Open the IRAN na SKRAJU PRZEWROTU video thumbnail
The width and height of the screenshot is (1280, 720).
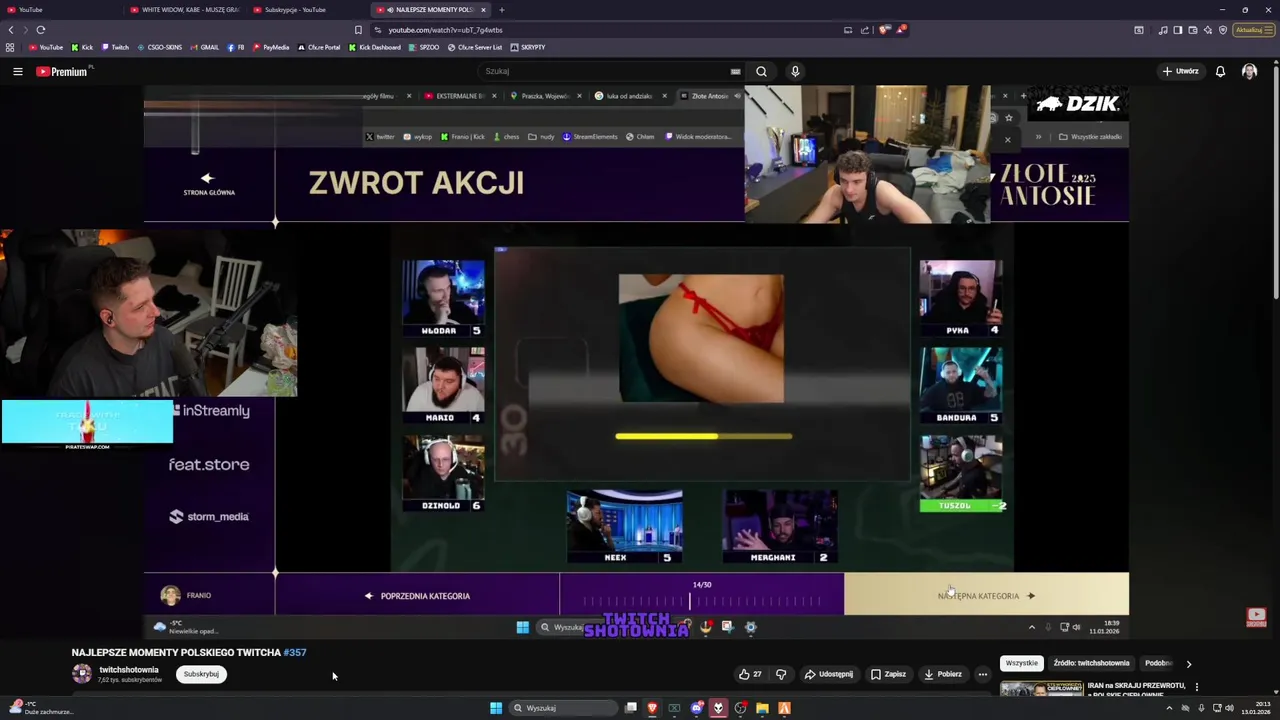coord(1041,689)
